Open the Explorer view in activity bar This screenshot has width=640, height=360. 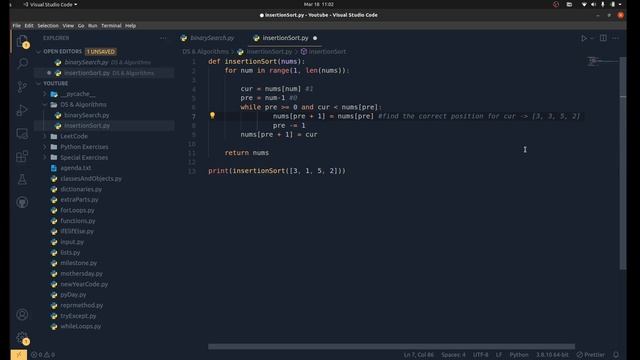(x=22, y=41)
